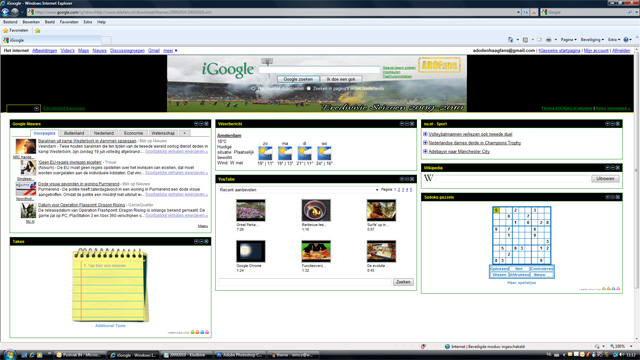Screen dimensions: 640x360
Task: Click the Internet Explorer back arrow
Action: [5, 12]
